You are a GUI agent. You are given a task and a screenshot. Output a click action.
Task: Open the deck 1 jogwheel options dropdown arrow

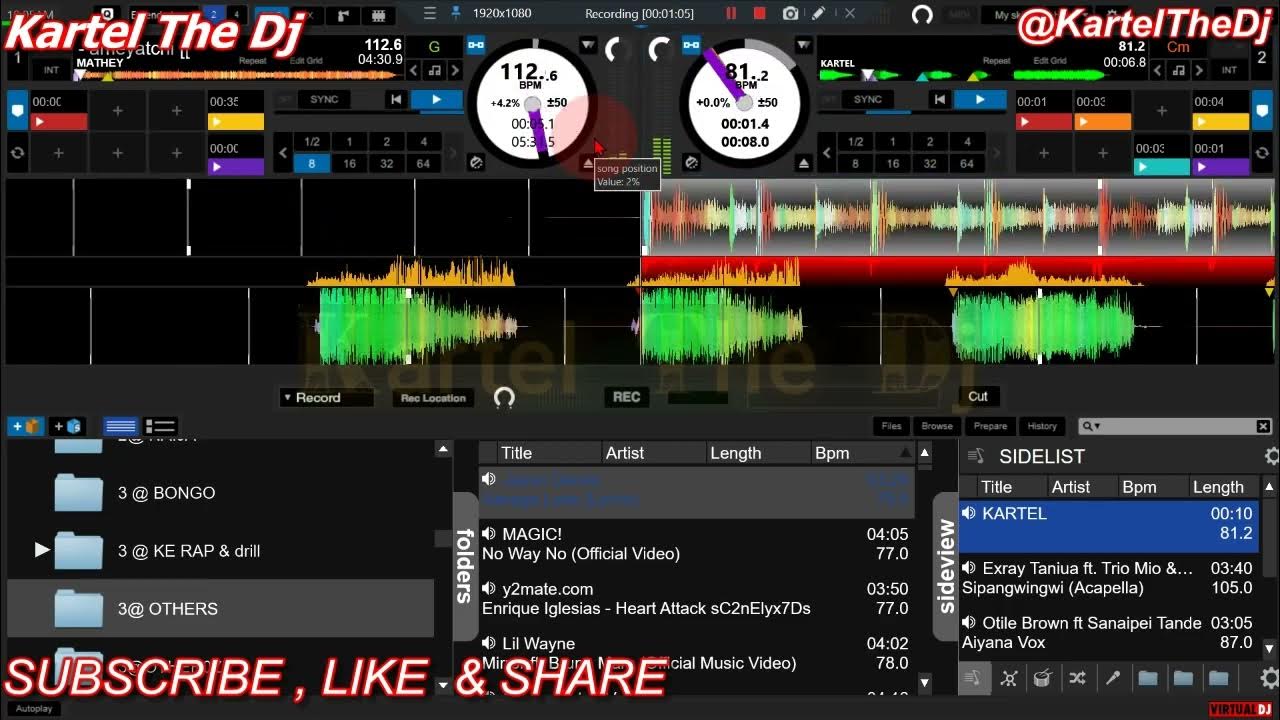click(587, 45)
